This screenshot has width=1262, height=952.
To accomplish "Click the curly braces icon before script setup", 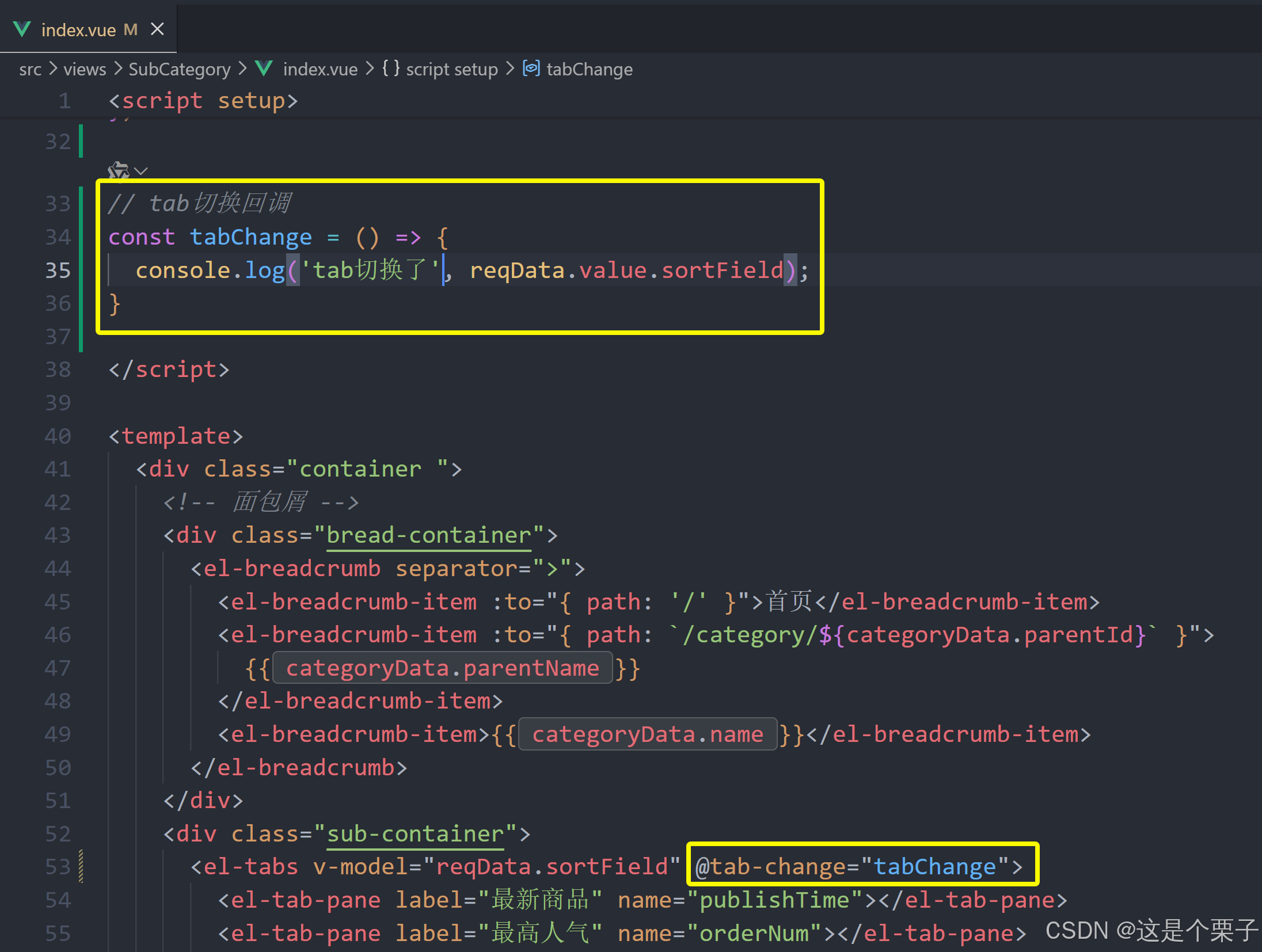I will [x=391, y=68].
